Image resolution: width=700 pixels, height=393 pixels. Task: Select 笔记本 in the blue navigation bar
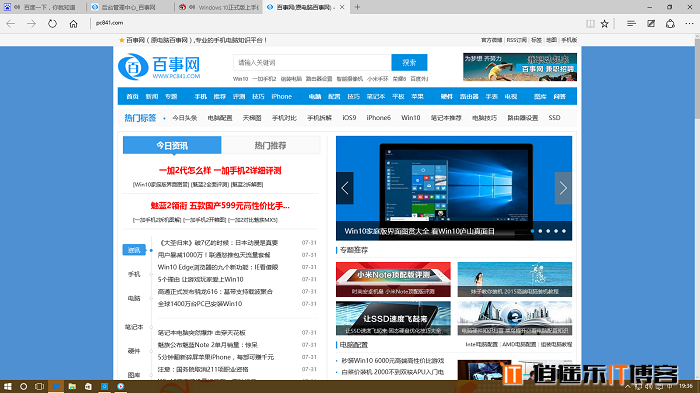(376, 96)
